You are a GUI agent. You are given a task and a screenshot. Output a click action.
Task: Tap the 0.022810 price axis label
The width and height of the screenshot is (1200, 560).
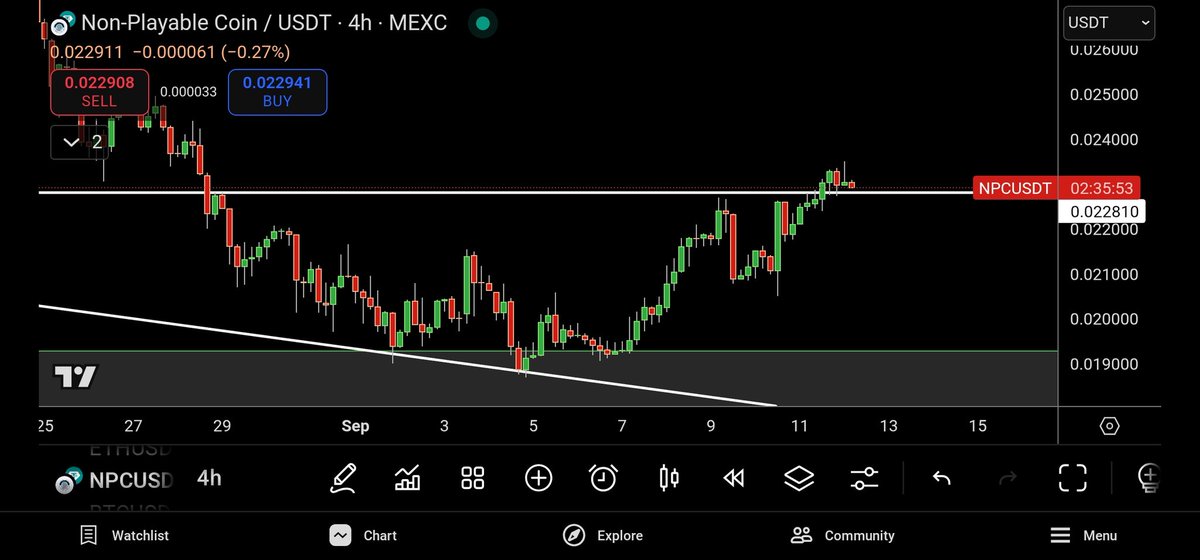point(1100,211)
